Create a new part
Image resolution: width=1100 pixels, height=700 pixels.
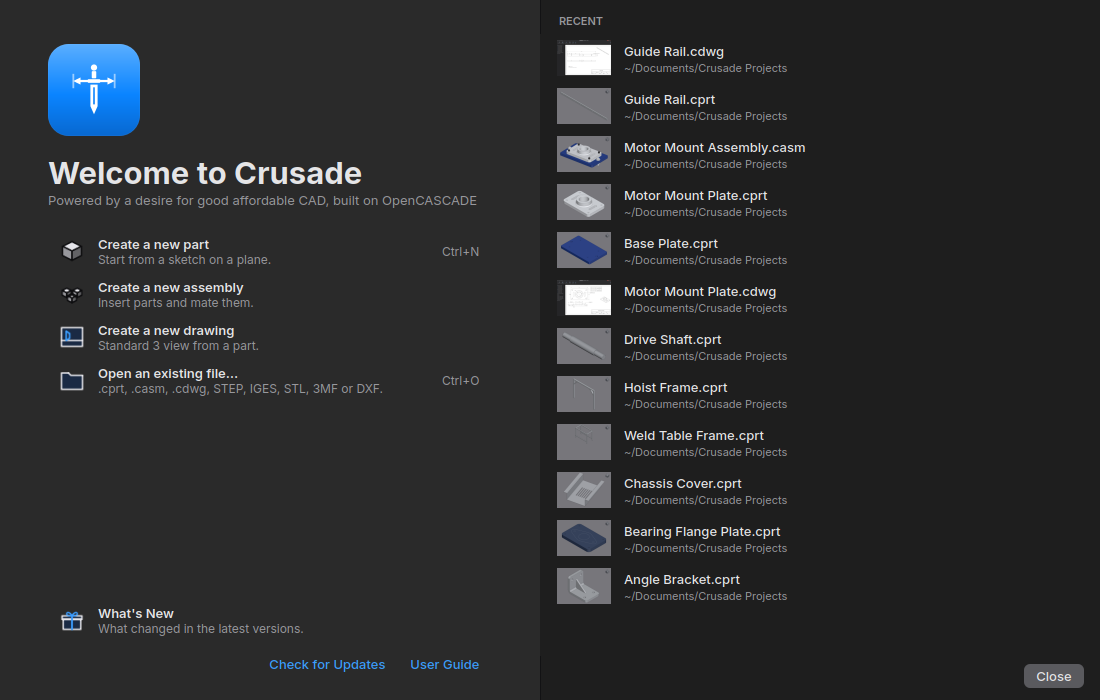(x=270, y=252)
